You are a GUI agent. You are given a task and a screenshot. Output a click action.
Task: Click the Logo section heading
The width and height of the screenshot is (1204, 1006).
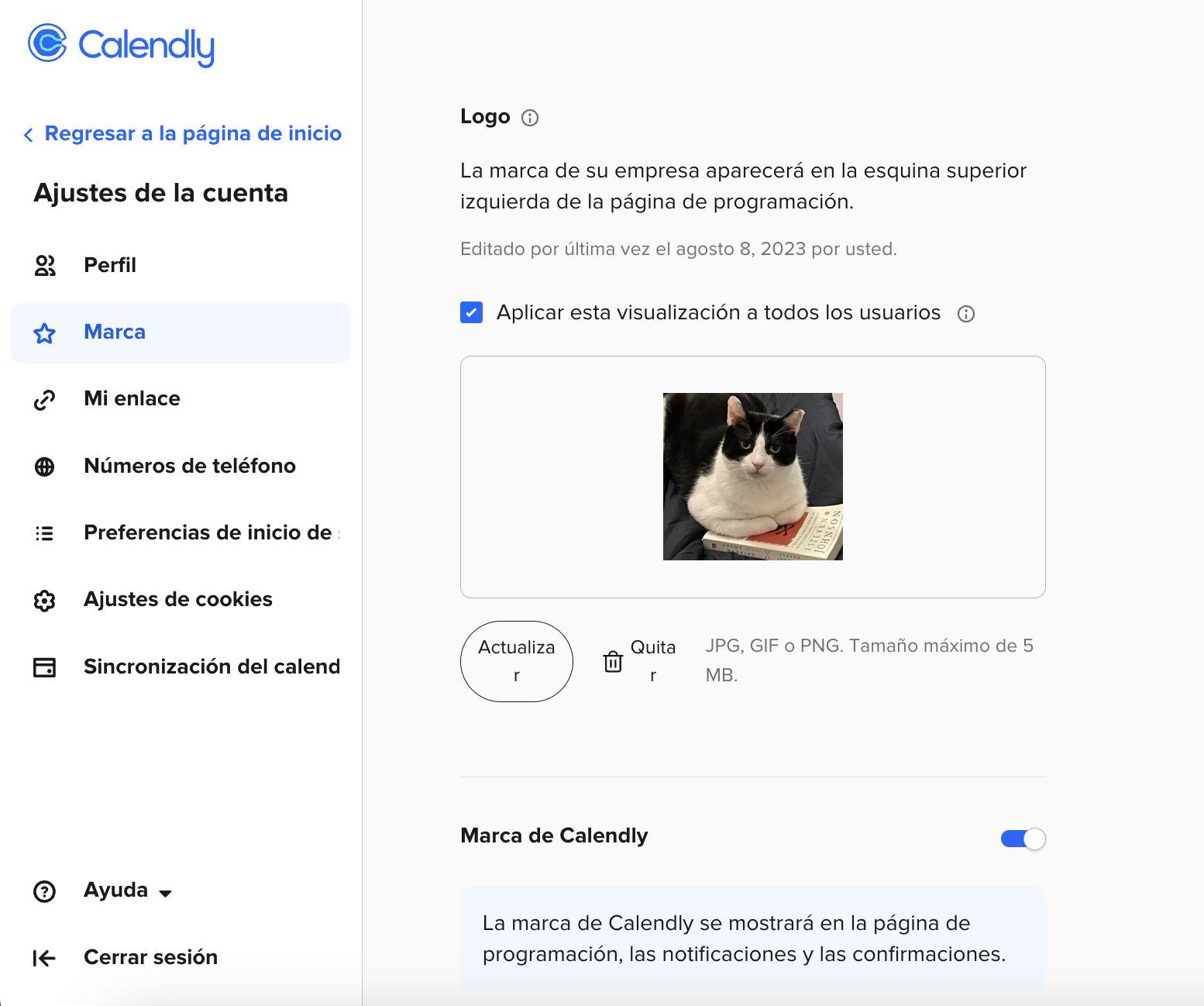pos(485,117)
